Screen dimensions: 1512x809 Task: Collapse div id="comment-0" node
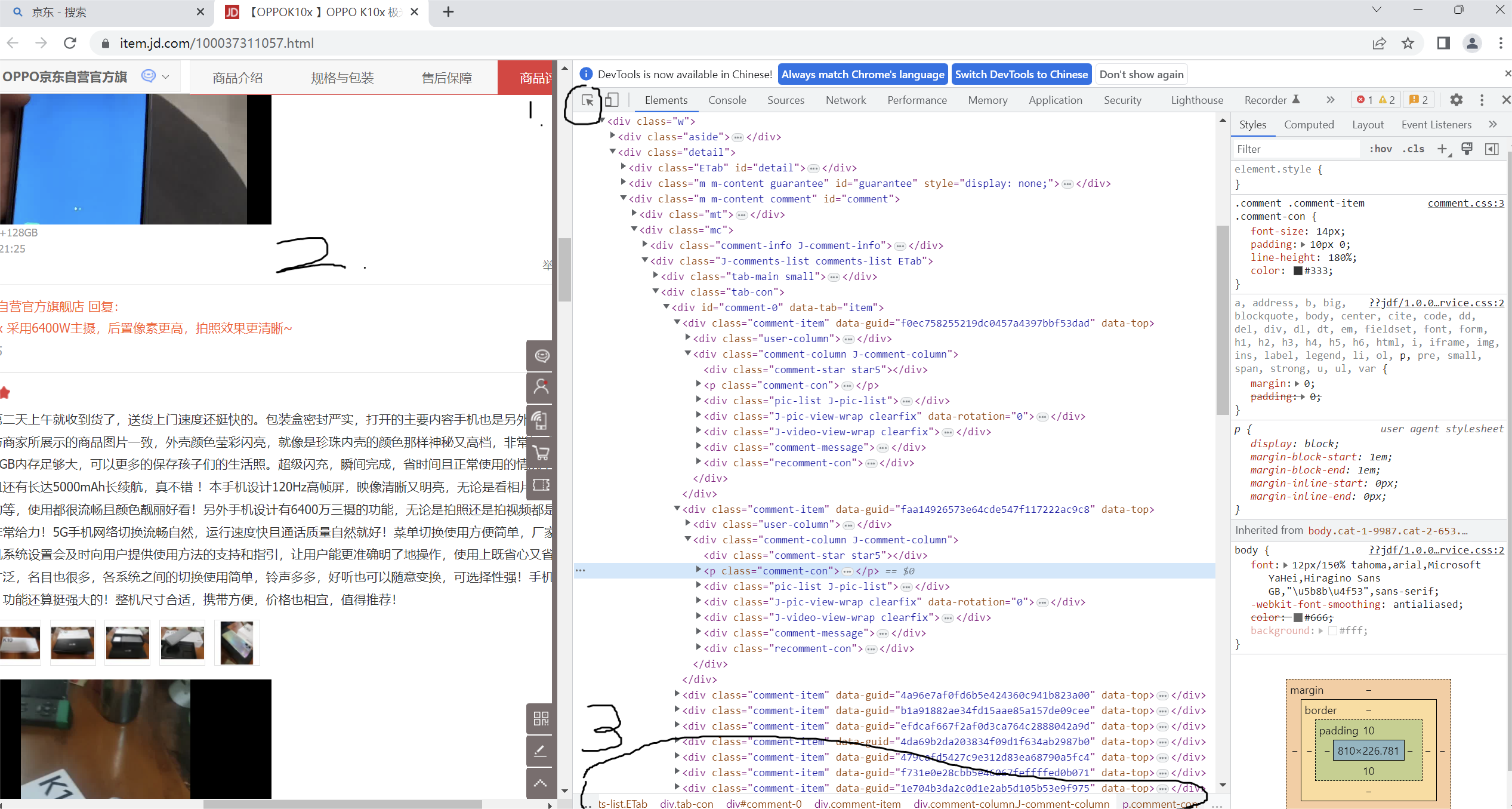[x=666, y=307]
